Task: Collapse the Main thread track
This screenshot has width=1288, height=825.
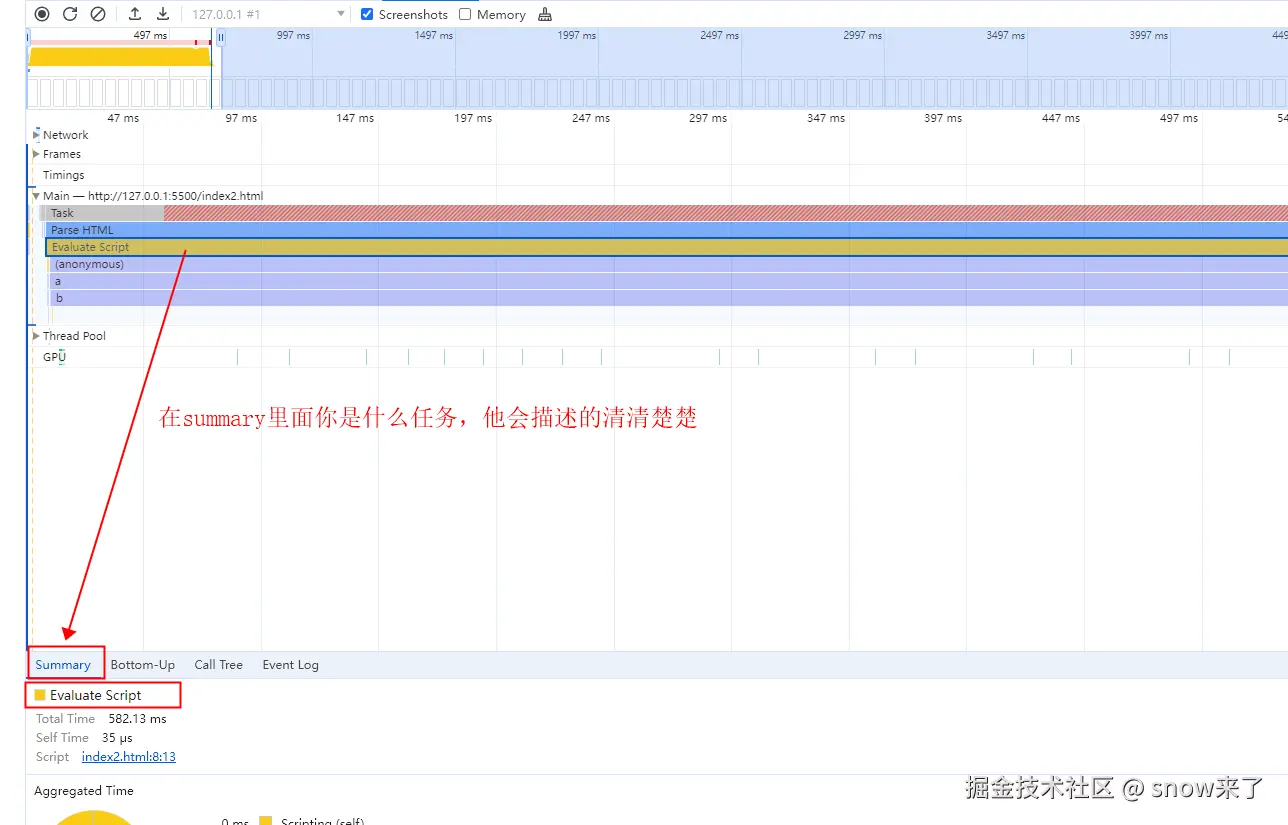Action: coord(37,196)
